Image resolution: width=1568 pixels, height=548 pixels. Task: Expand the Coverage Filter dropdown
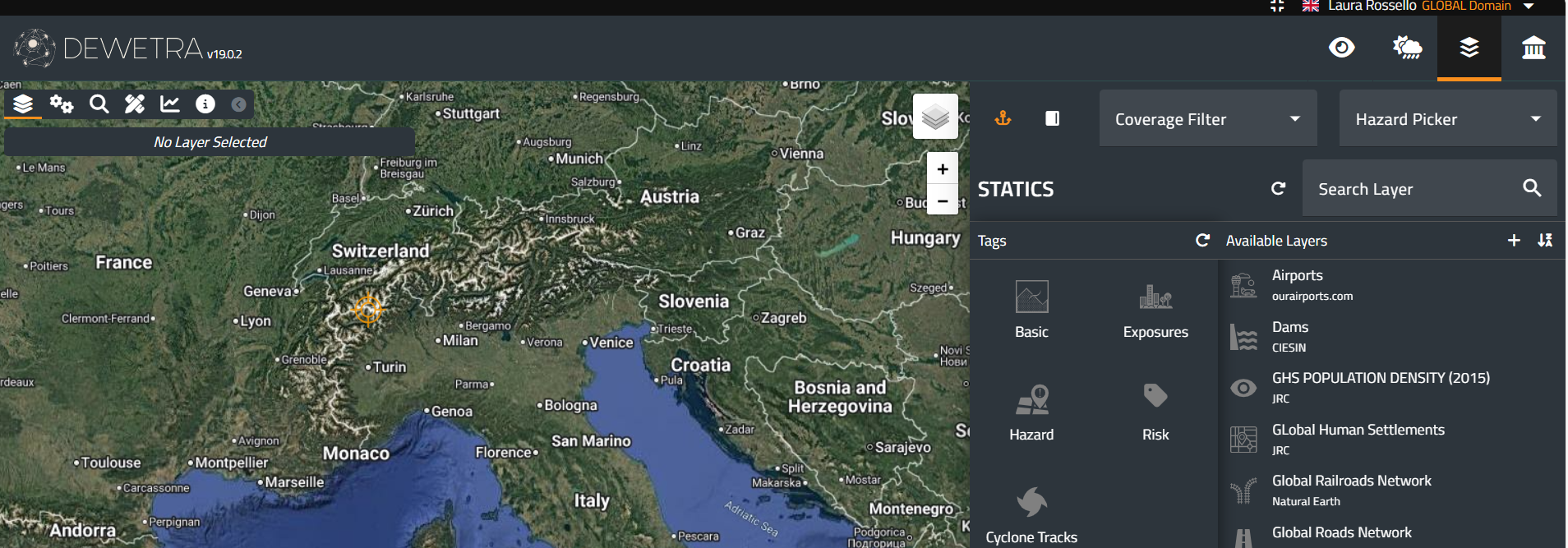tap(1208, 119)
